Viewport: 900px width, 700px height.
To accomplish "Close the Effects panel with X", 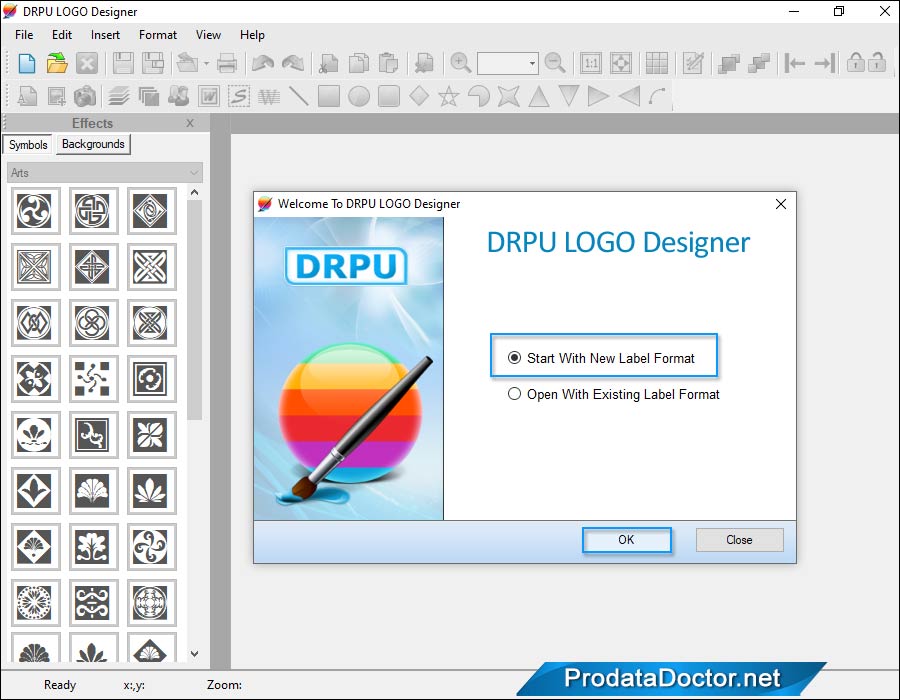I will [190, 123].
